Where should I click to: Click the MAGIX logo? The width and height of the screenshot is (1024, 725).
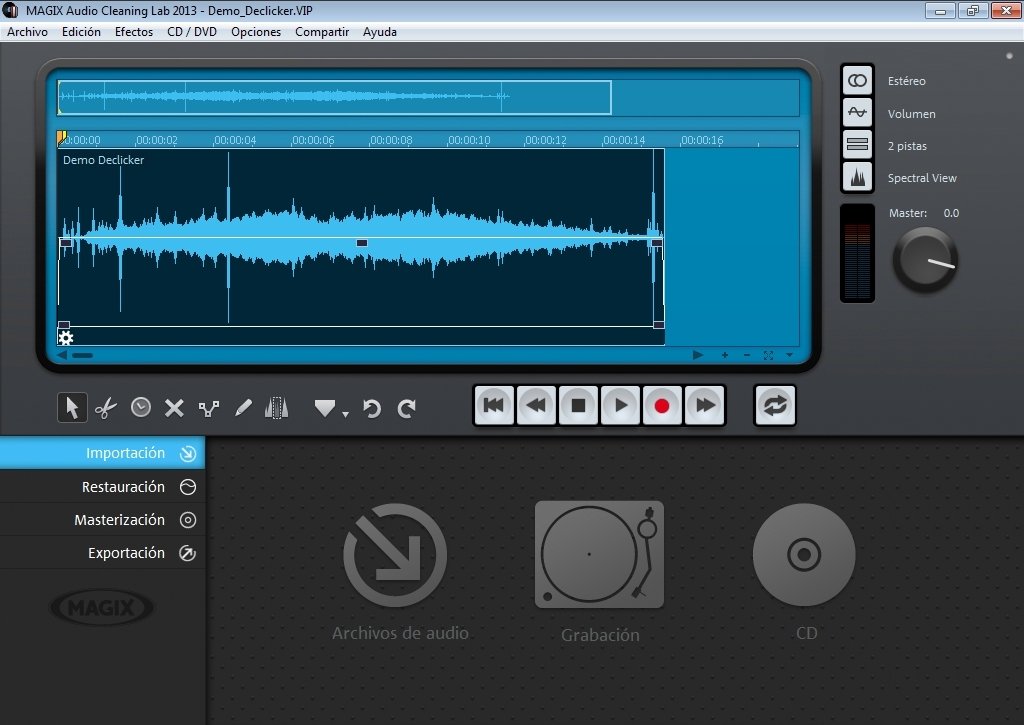pos(102,607)
